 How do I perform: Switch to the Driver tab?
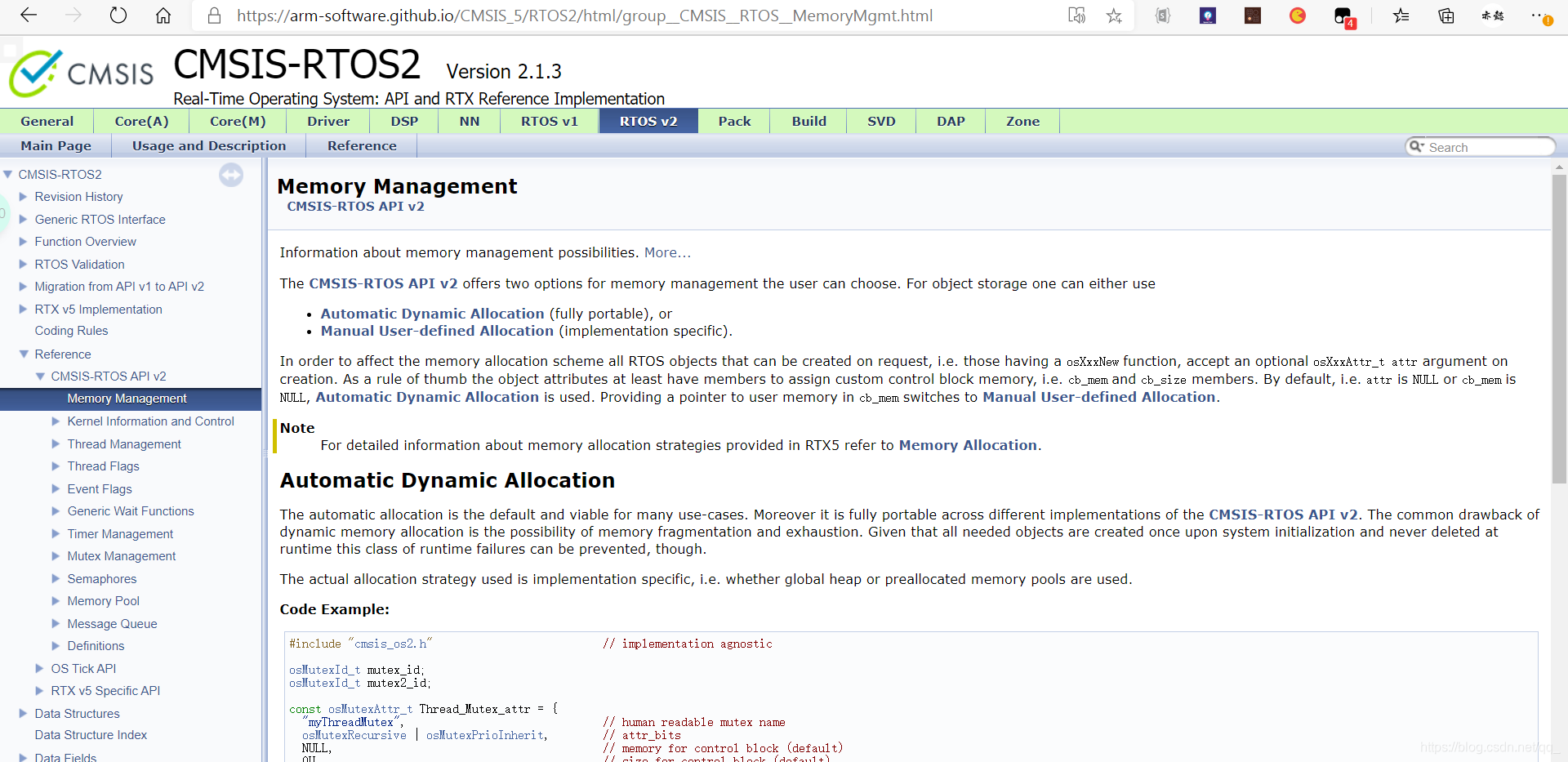[x=328, y=121]
